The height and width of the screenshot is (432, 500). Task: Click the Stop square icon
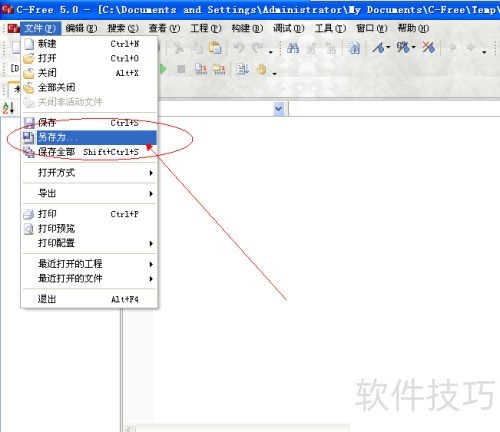(x=181, y=69)
